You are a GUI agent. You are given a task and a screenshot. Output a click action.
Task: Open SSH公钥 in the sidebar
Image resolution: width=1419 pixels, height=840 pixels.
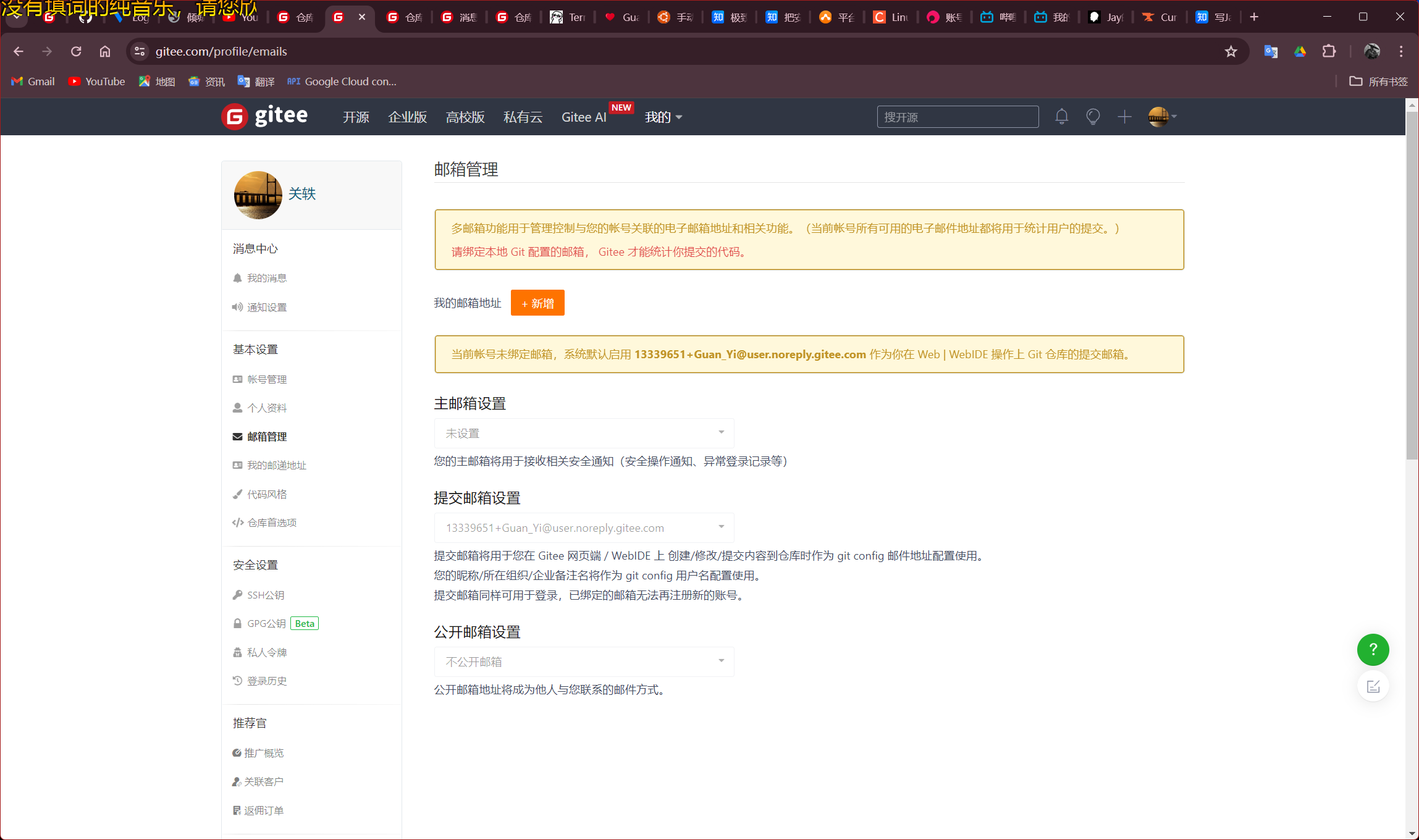coord(265,595)
